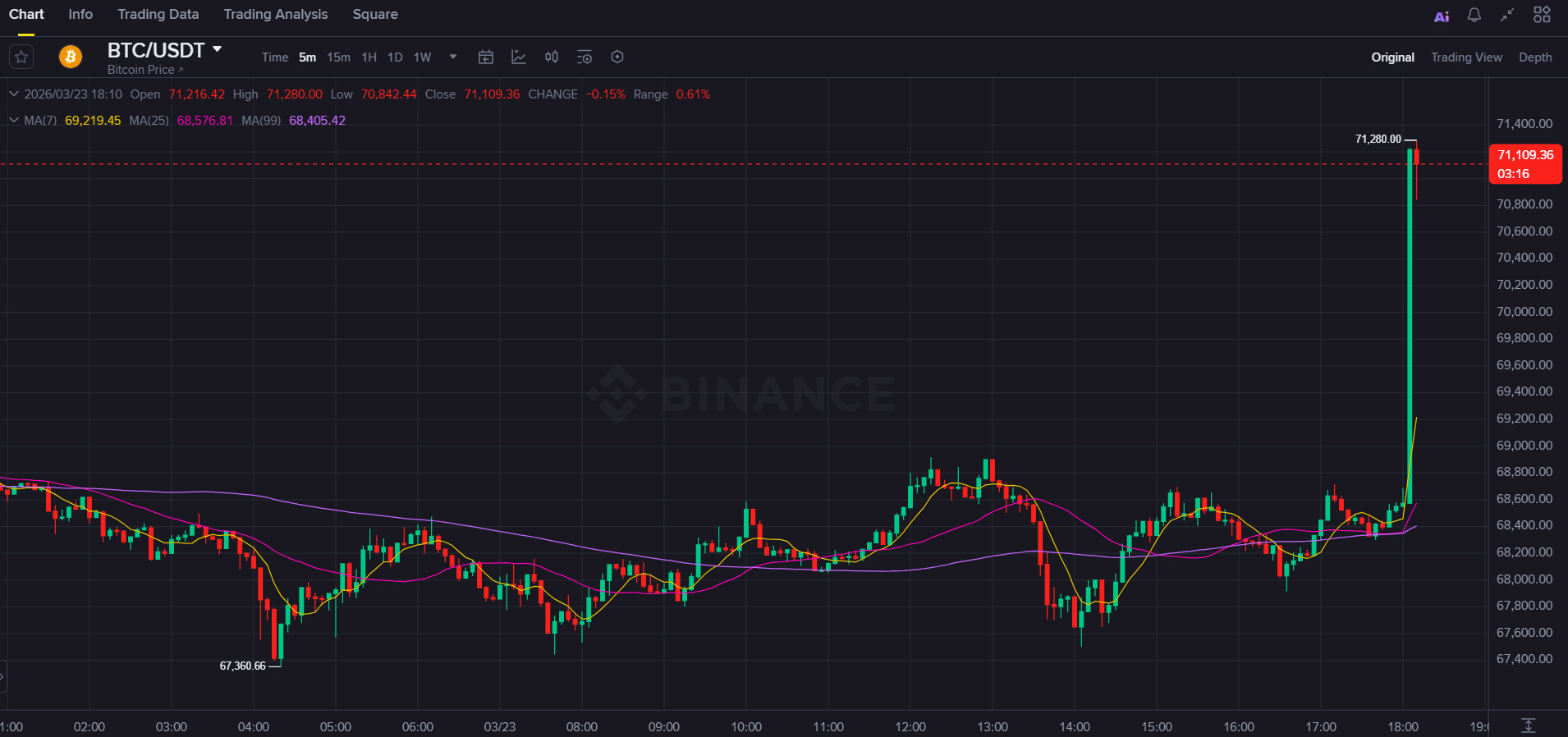Open the widgets layout grid icon

[1542, 15]
